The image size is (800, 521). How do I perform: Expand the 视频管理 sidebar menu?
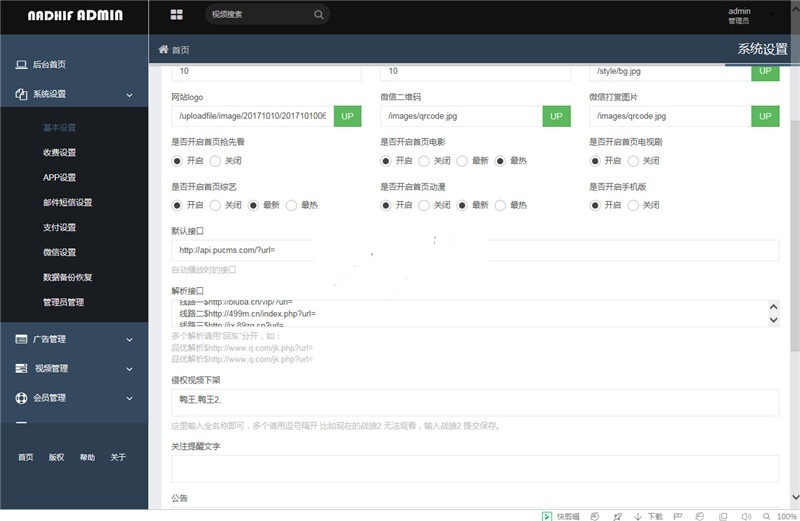tap(129, 368)
